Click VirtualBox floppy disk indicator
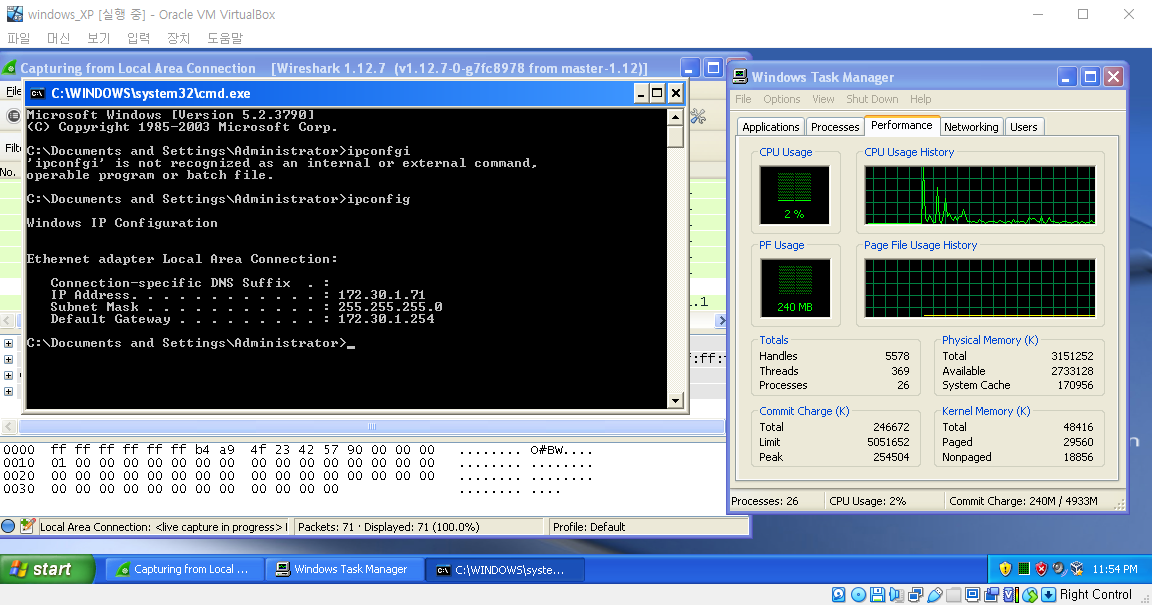This screenshot has width=1152, height=605. (x=876, y=595)
